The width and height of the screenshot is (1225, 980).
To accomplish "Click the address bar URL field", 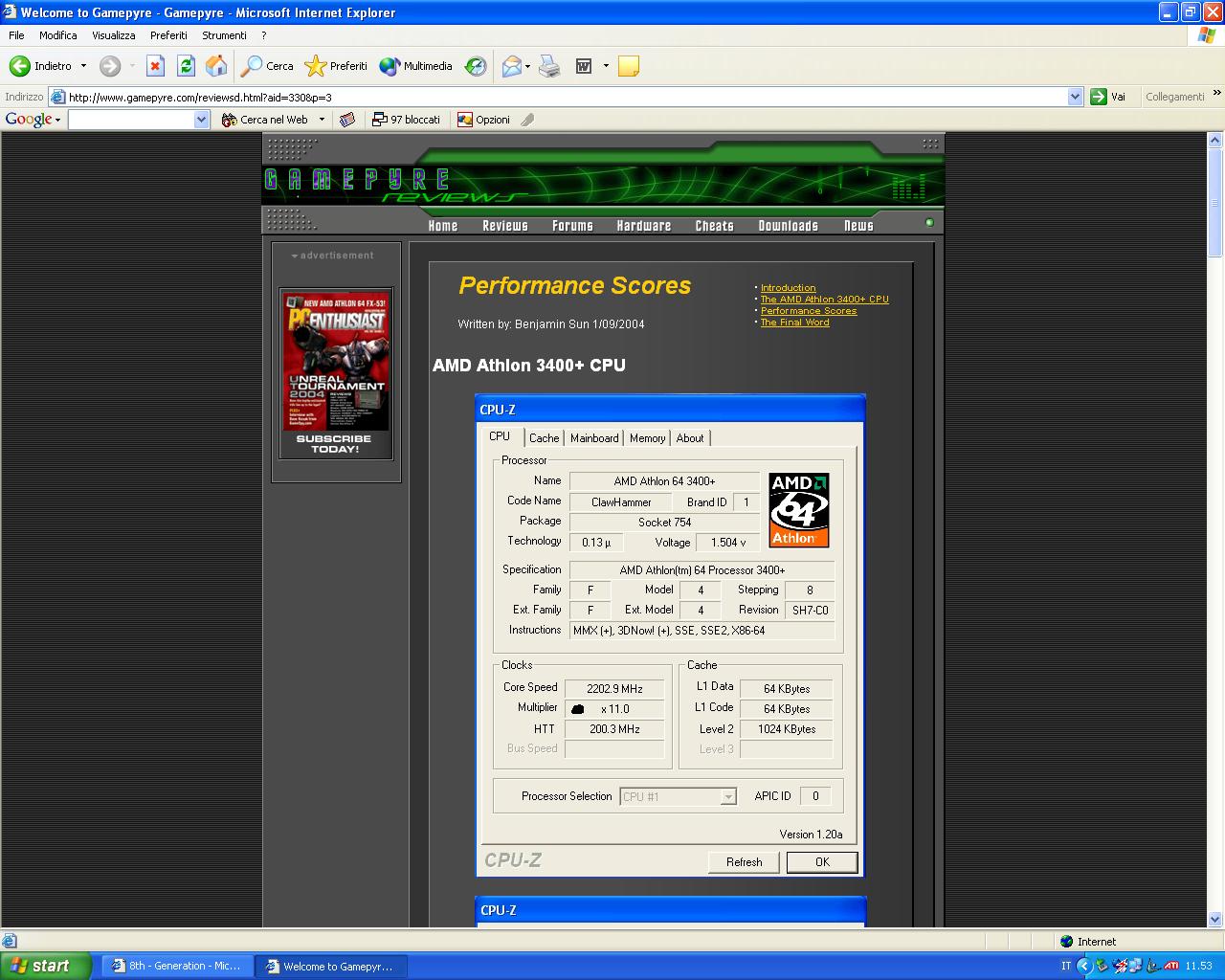I will pos(565,97).
